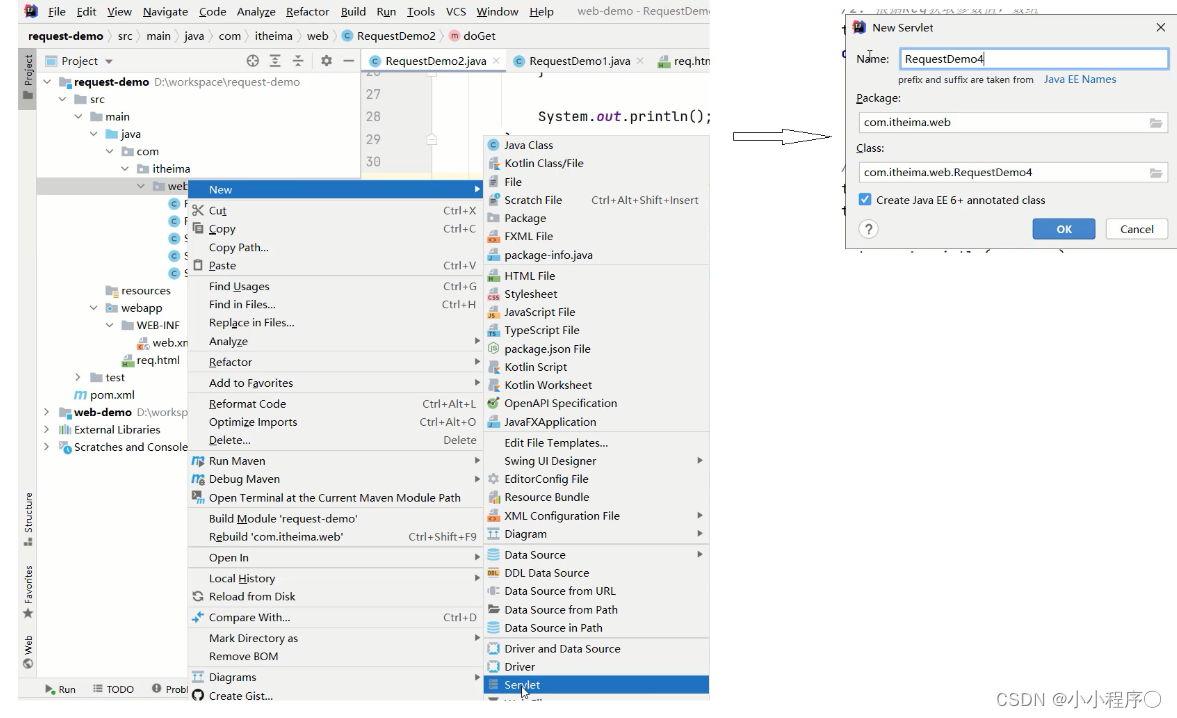1177x718 pixels.
Task: Collapse the webapp folder node
Action: 93,308
